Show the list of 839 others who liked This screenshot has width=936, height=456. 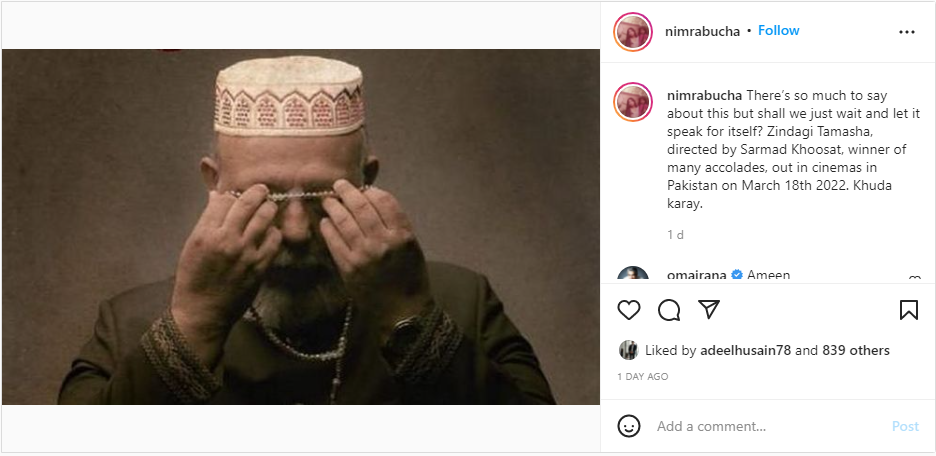coord(856,350)
